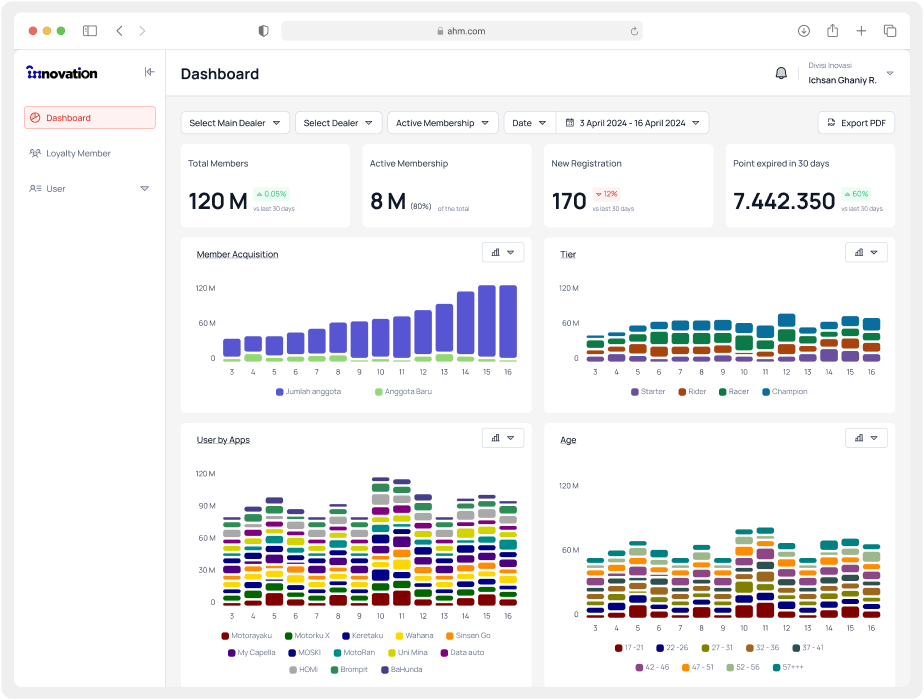
Task: Reload the page in the address bar
Action: [634, 31]
